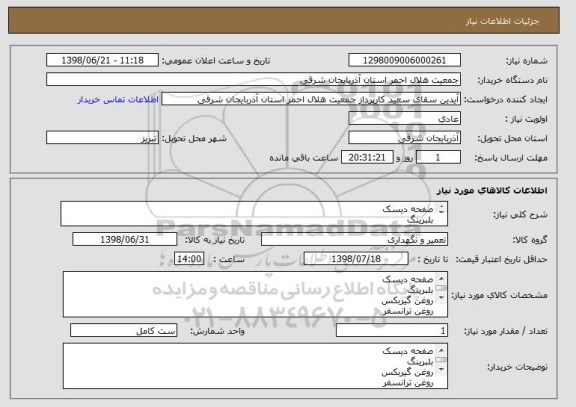
Task: Click the header title جزئیات اطلاعات نیاز
Action: (x=502, y=21)
